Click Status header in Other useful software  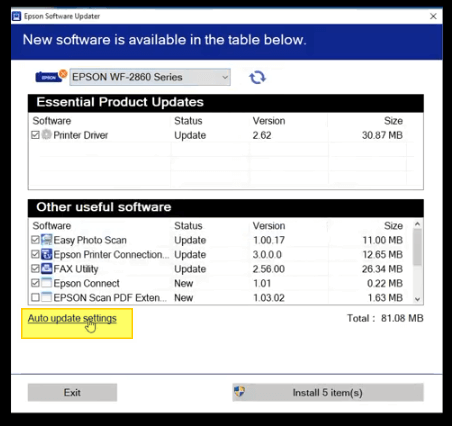(x=188, y=226)
